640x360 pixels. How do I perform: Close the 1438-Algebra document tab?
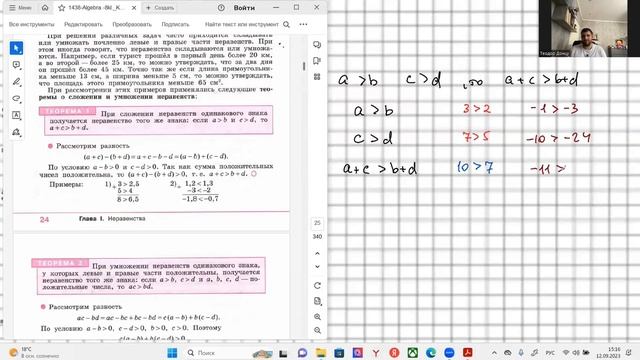[134, 8]
